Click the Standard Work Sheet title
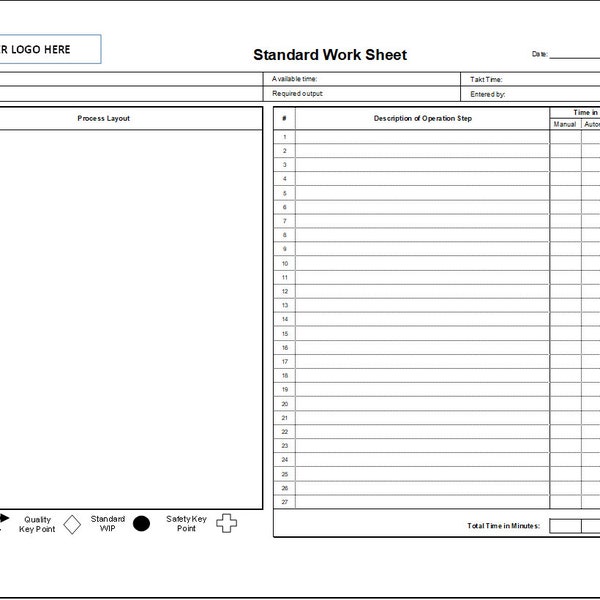600x600 pixels. (x=330, y=55)
